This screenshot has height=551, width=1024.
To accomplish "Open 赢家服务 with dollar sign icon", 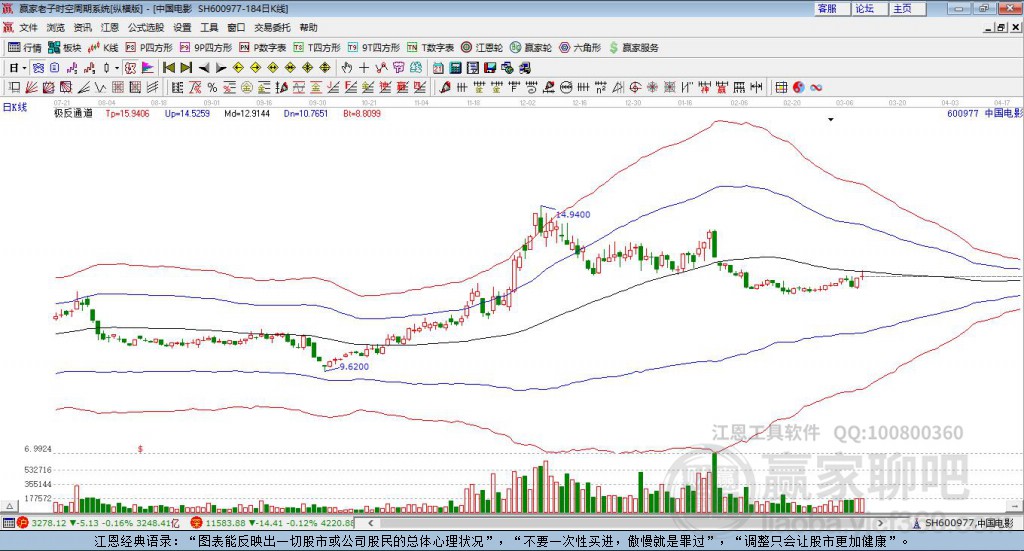I will 633,48.
